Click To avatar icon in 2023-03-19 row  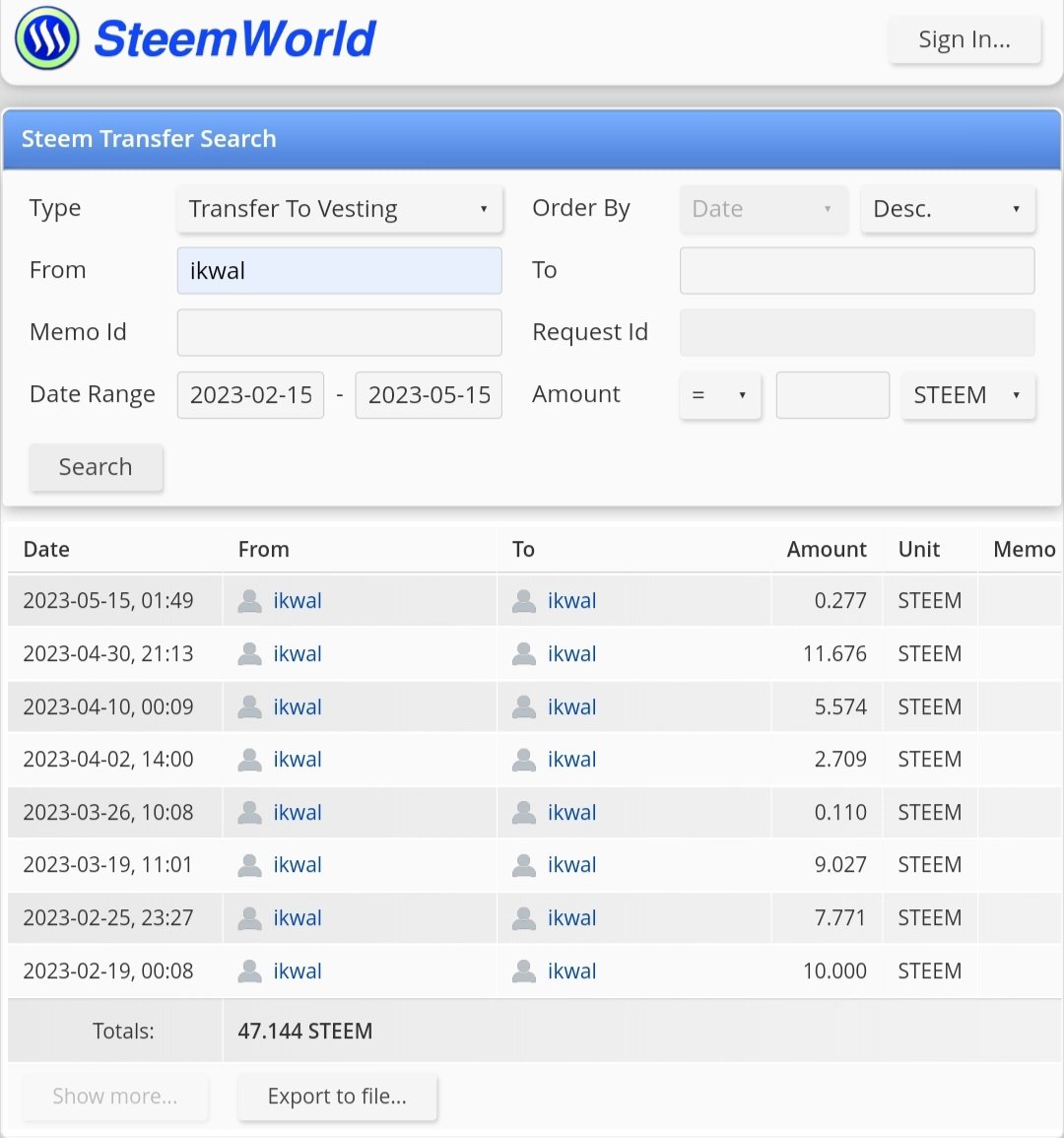(524, 865)
